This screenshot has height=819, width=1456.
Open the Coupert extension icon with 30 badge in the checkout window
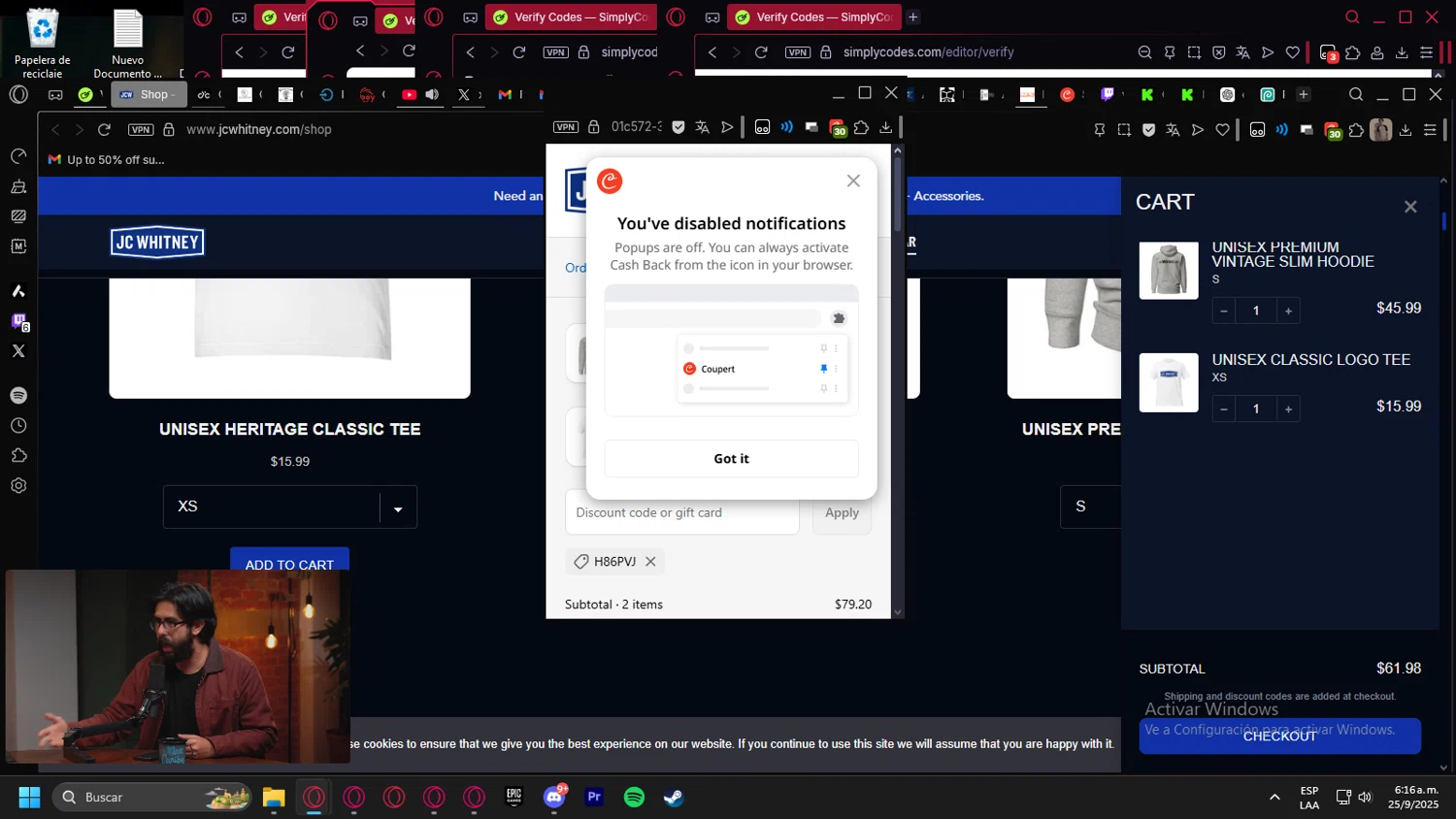pyautogui.click(x=838, y=128)
